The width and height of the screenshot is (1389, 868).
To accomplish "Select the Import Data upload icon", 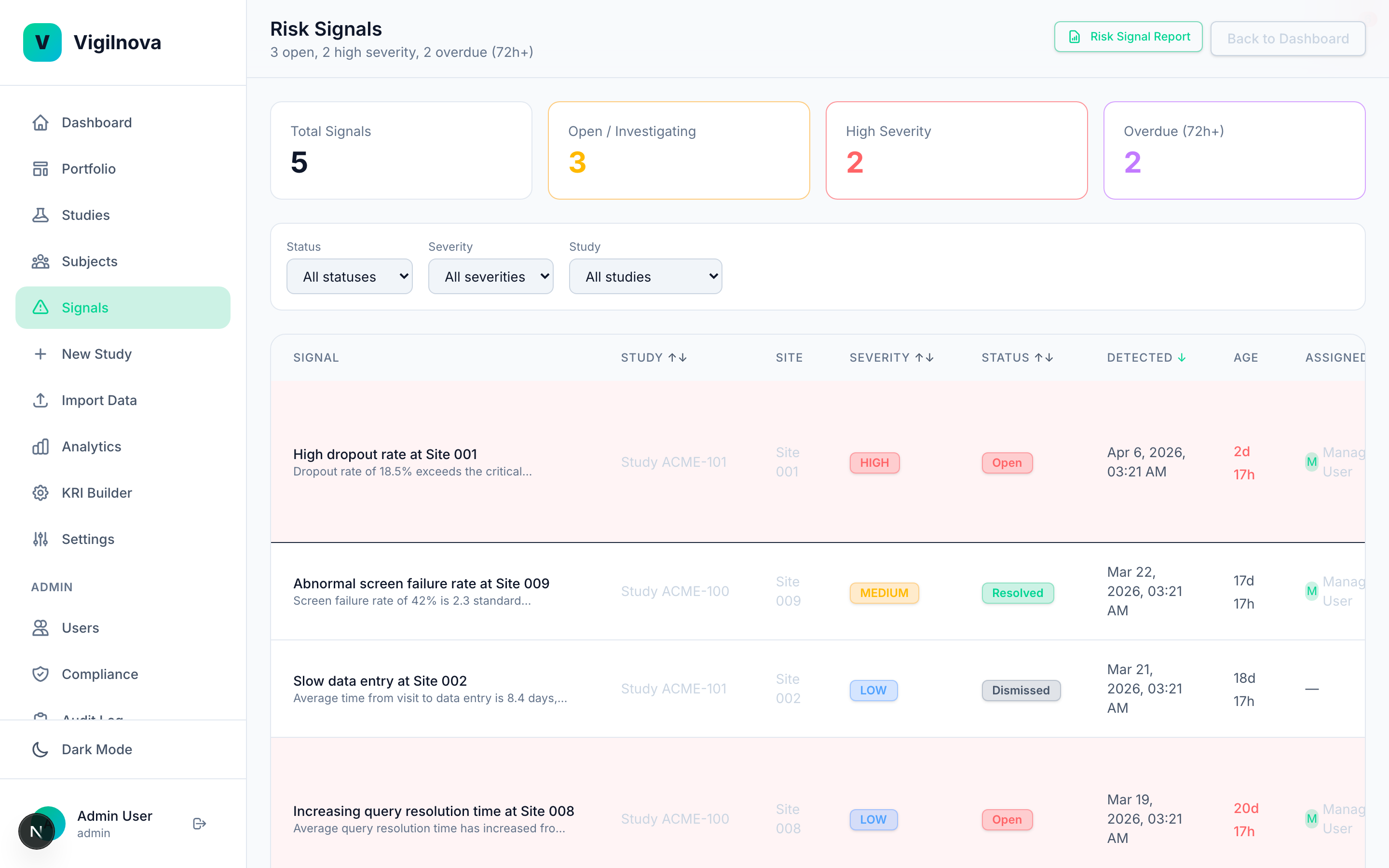I will coord(41,400).
